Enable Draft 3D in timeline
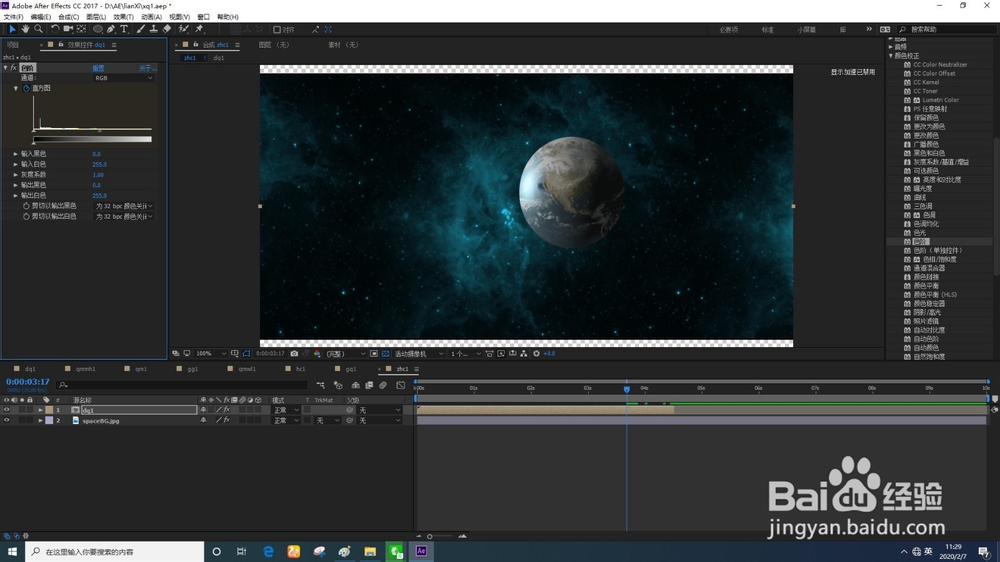1000x562 pixels. [x=338, y=385]
